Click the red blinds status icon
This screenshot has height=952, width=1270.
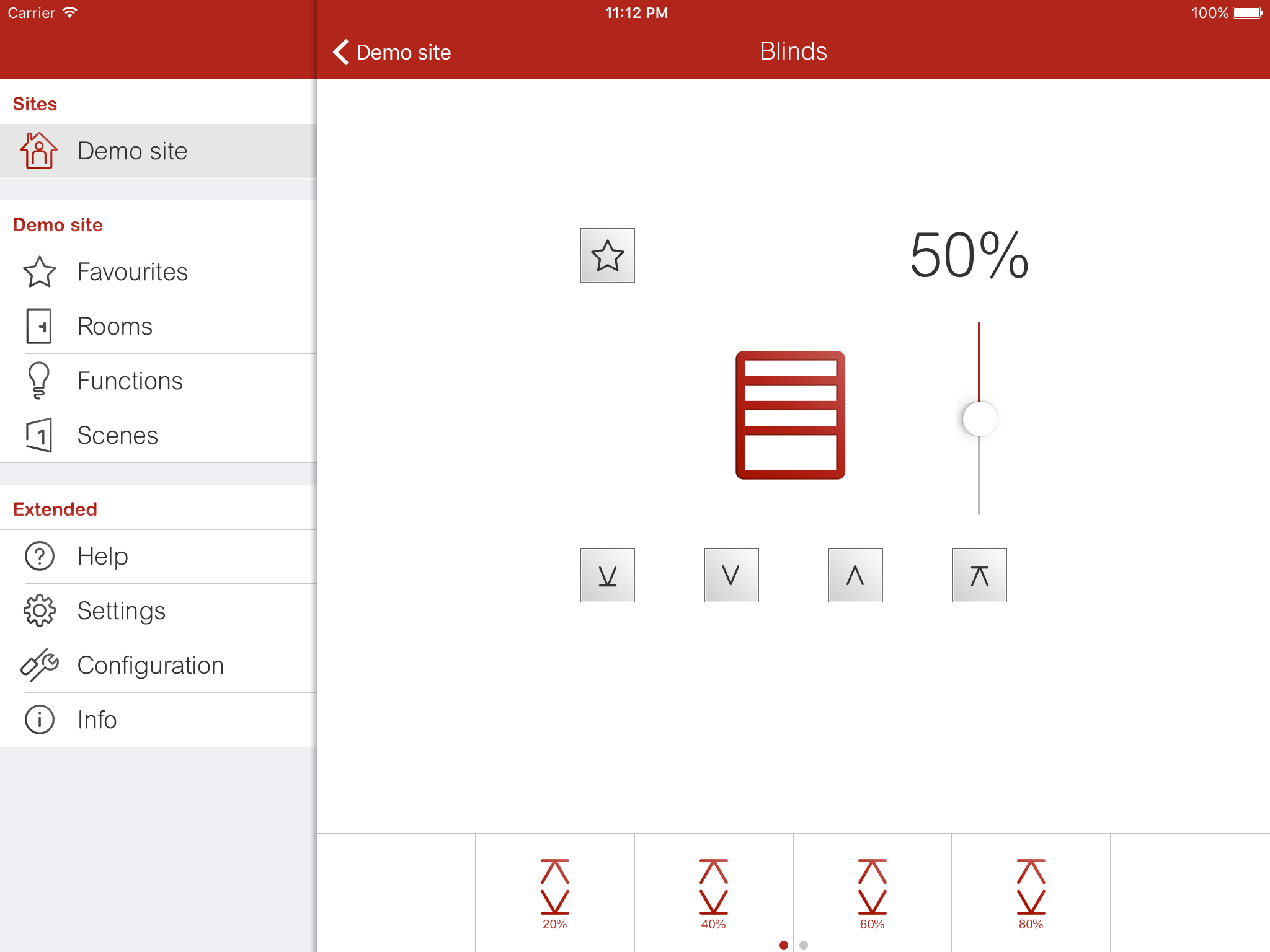pyautogui.click(x=790, y=415)
